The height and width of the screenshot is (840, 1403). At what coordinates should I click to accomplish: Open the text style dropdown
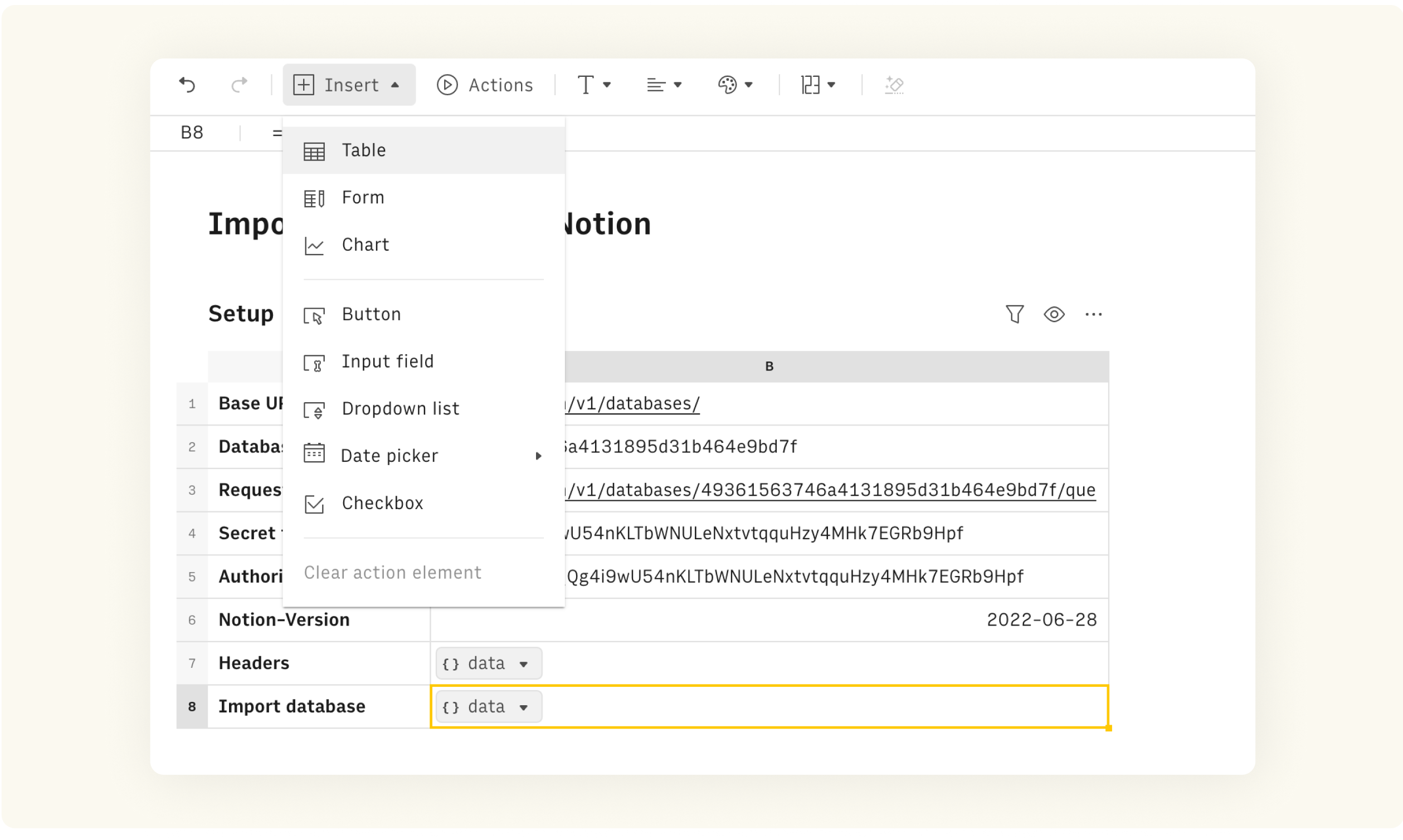594,85
